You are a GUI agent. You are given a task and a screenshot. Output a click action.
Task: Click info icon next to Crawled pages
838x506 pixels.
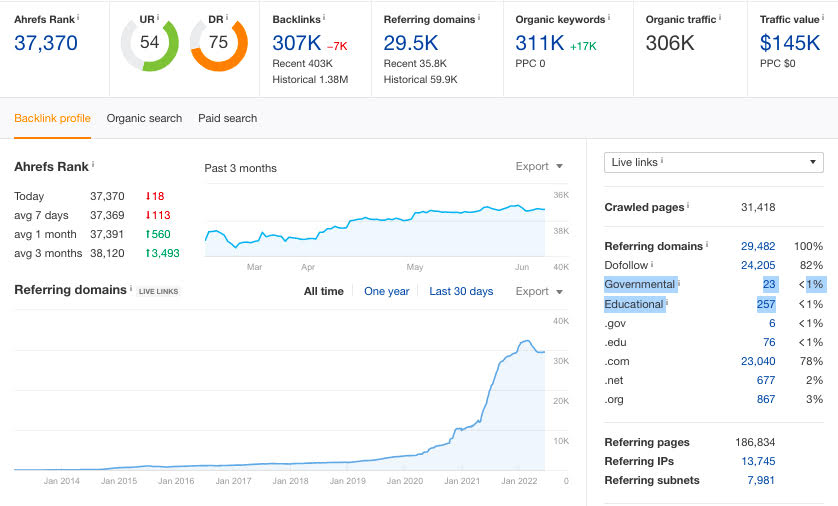click(688, 205)
